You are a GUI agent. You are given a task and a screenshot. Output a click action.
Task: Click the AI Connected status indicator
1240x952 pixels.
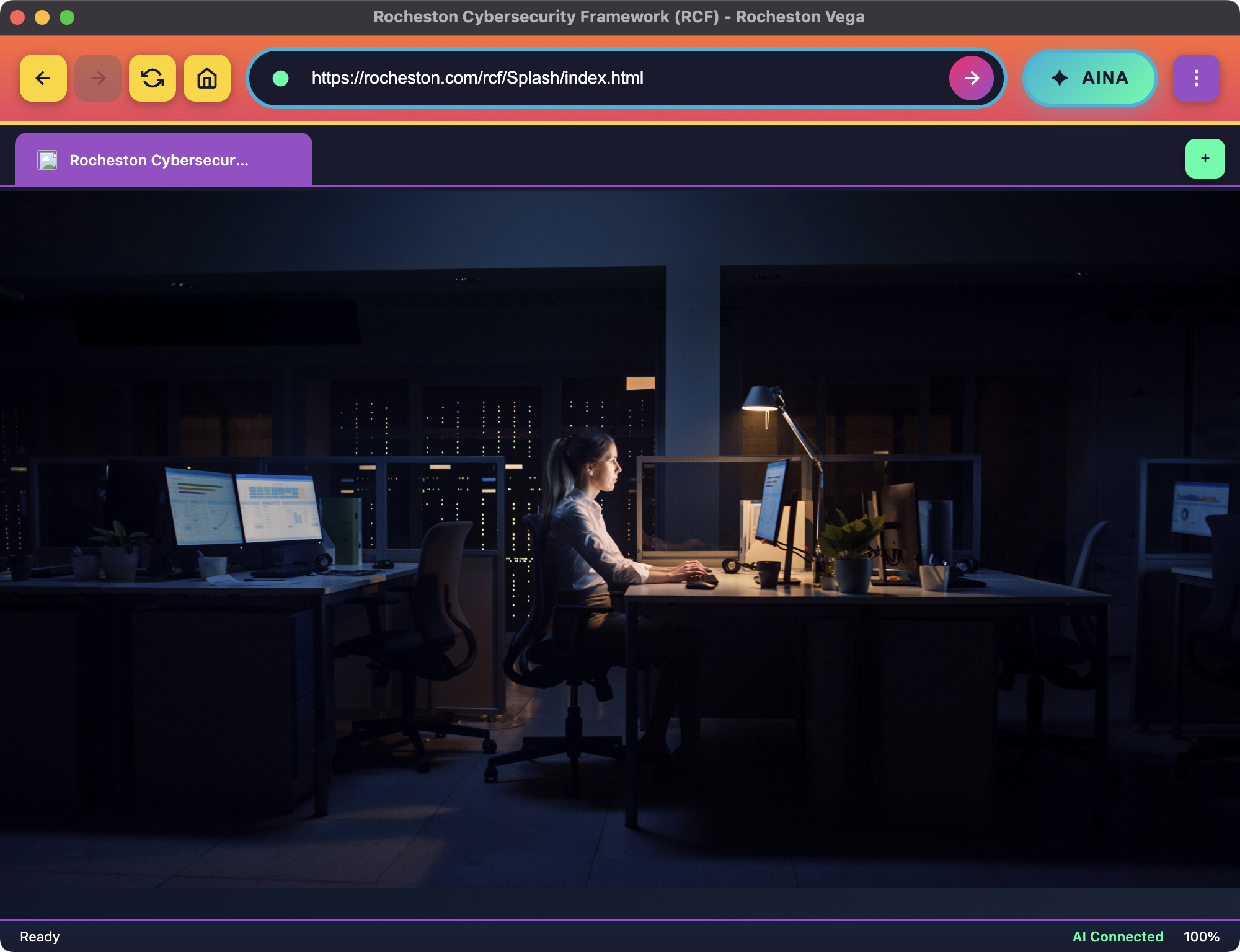[1117, 937]
